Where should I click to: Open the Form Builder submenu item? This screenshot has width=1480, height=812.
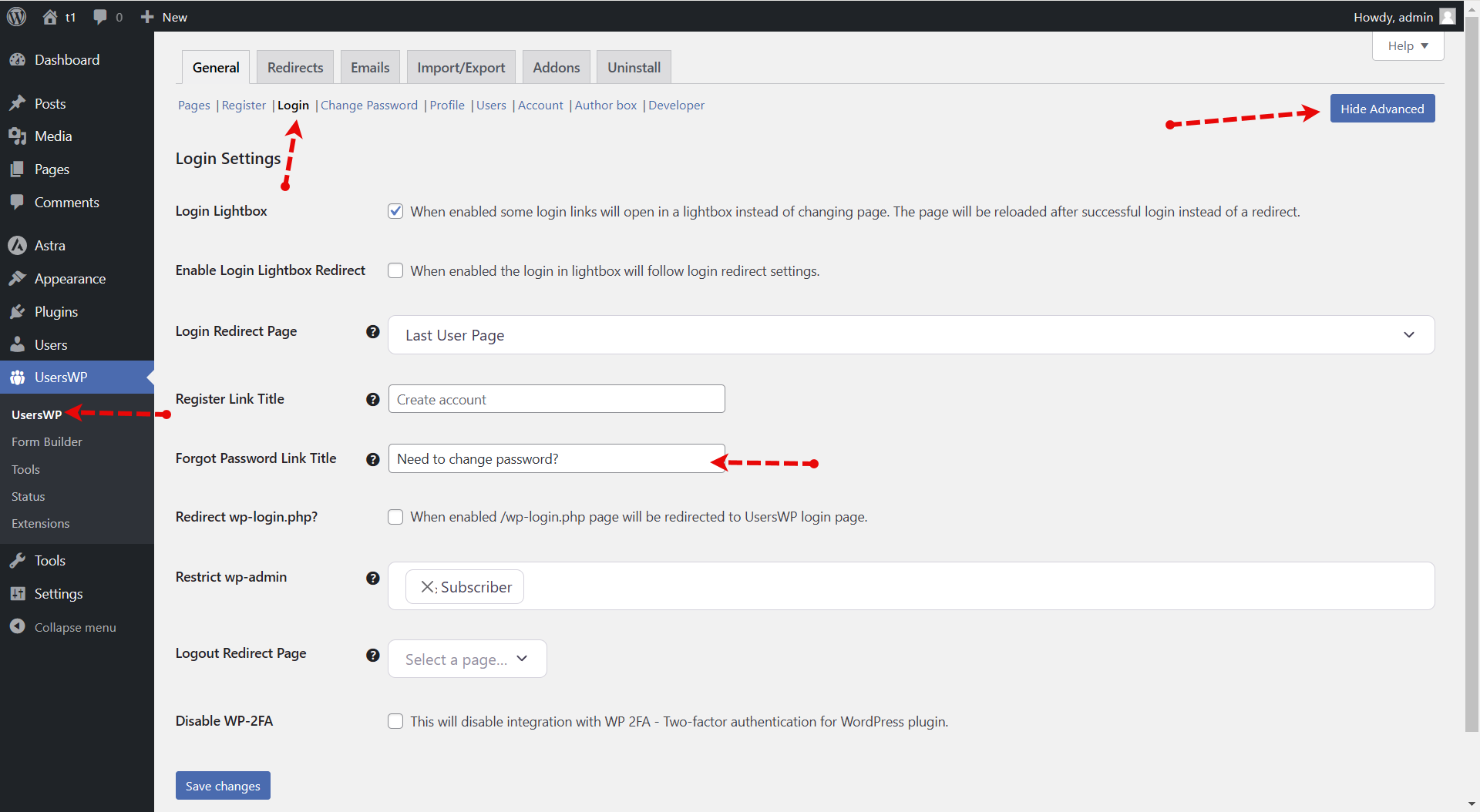(x=47, y=442)
